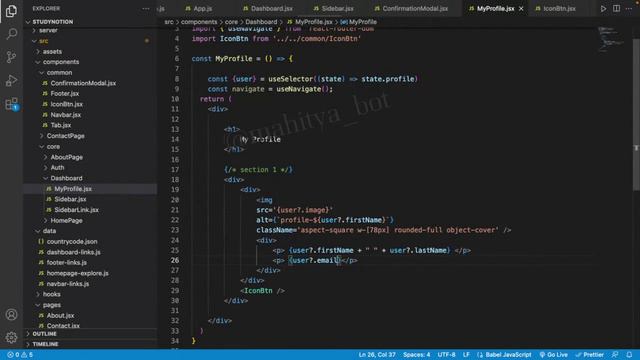The height and width of the screenshot is (360, 640).
Task: Collapse the components folder
Action: (61, 62)
